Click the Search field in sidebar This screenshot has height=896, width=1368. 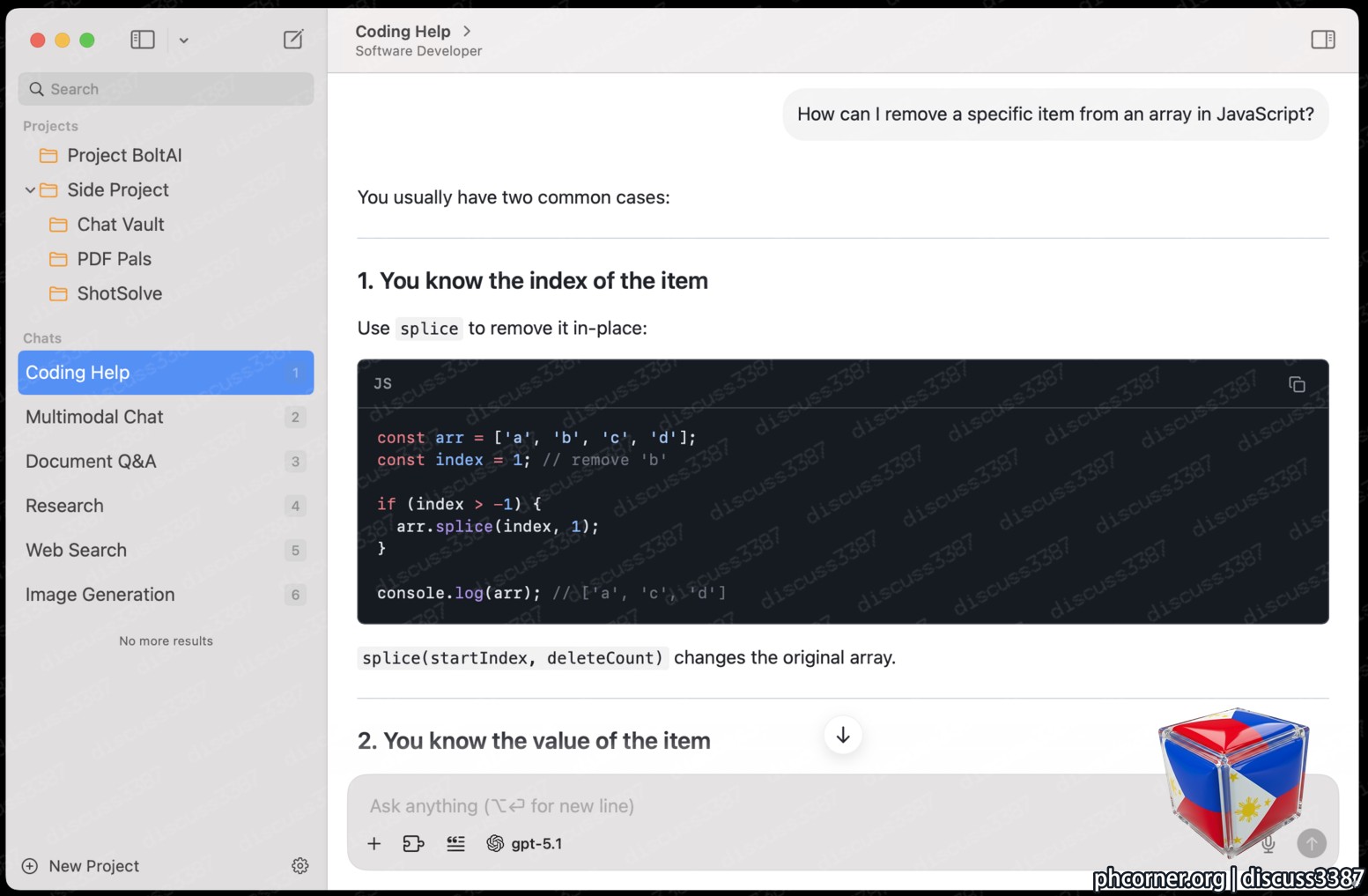(166, 89)
